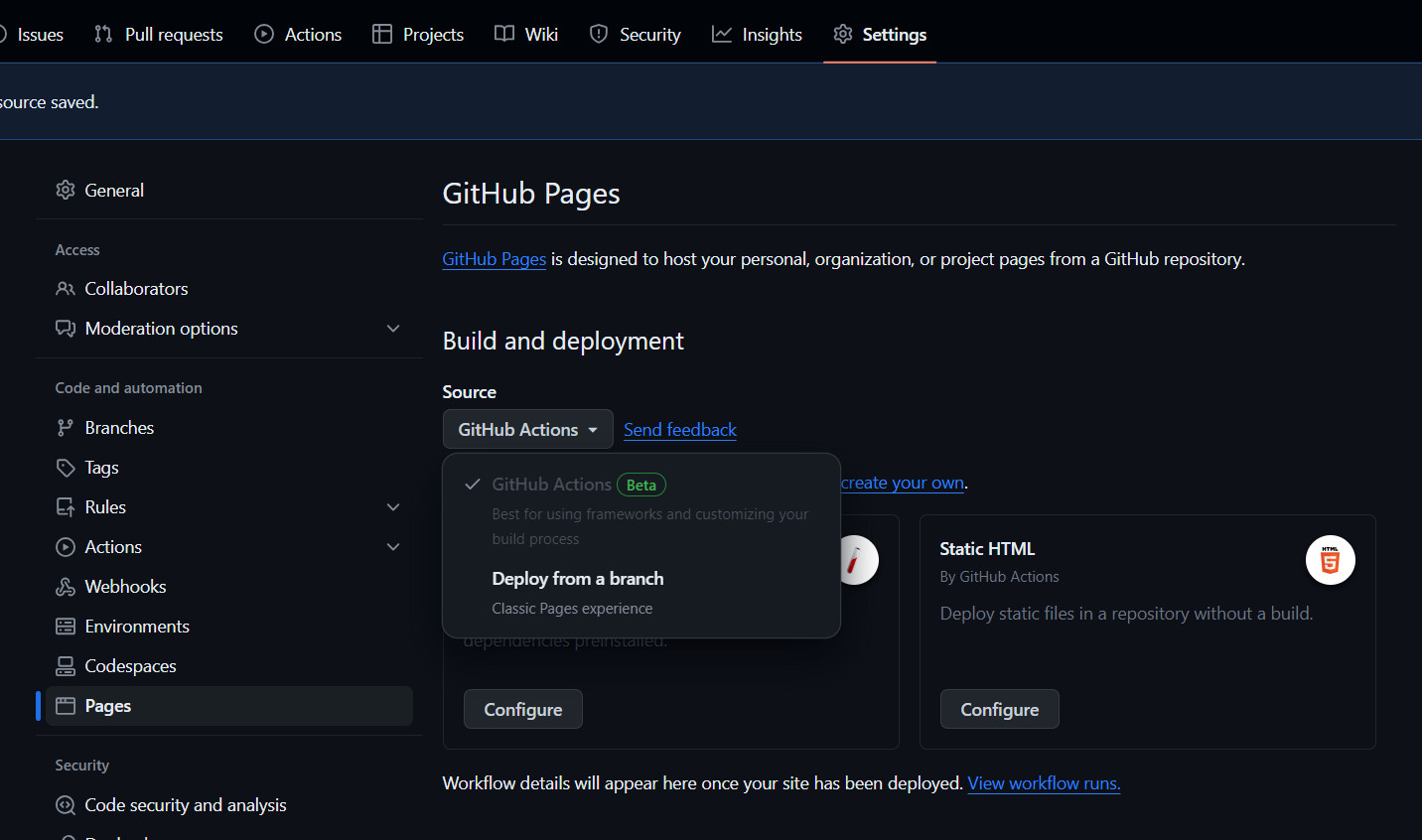Expand the sidebar Actions section chevron
This screenshot has width=1422, height=840.
[x=393, y=547]
